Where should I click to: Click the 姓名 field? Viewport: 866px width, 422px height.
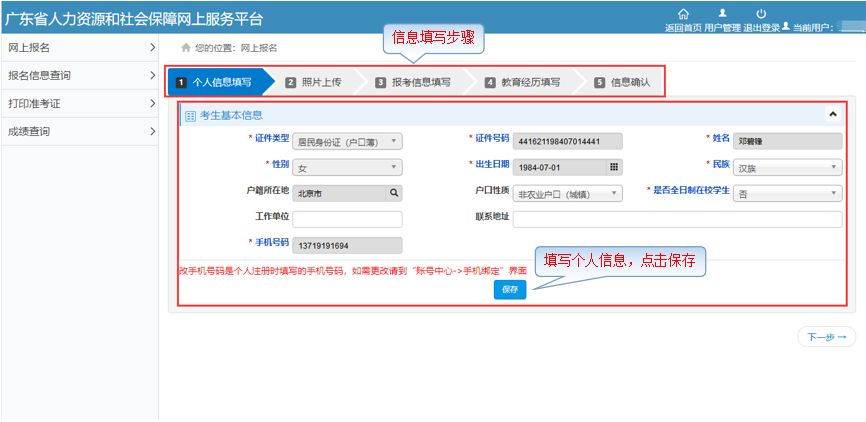[x=788, y=141]
